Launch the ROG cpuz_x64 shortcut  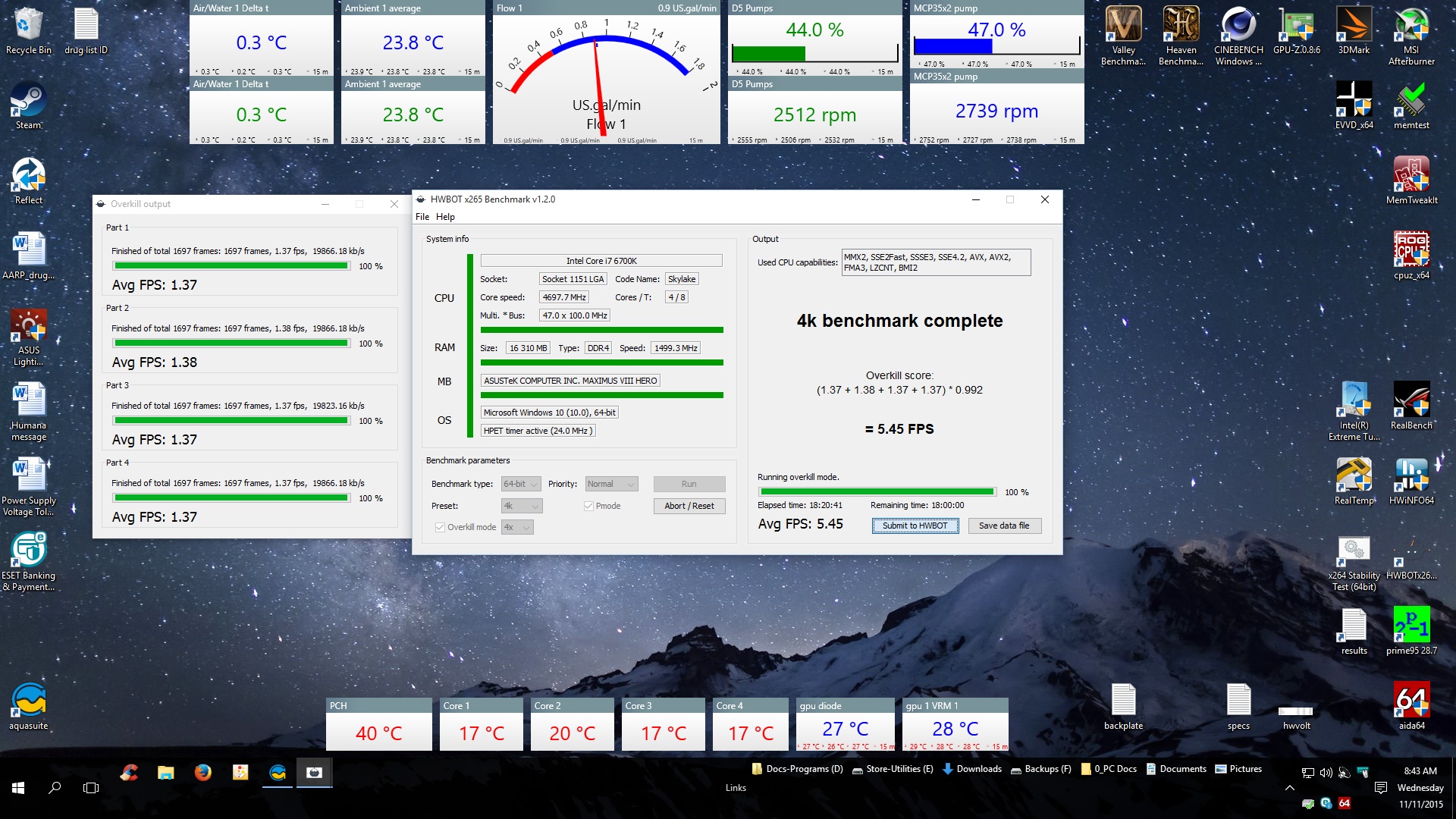[1411, 256]
